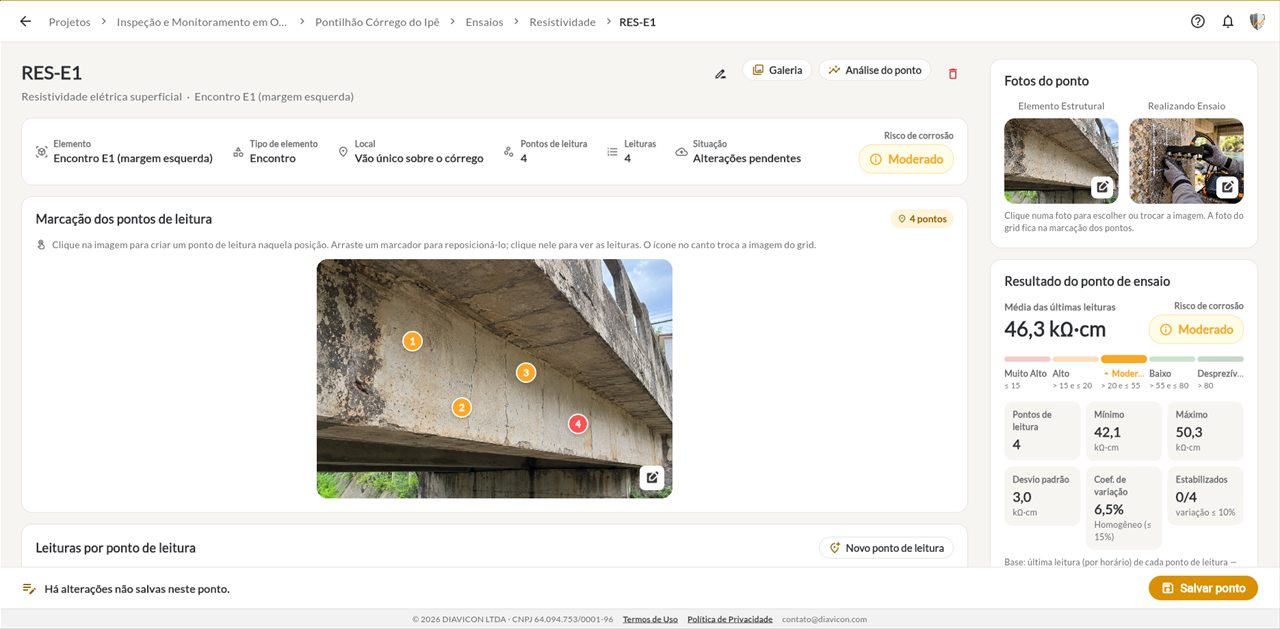
Task: Click the contato@diavicon.com email
Action: [x=824, y=619]
